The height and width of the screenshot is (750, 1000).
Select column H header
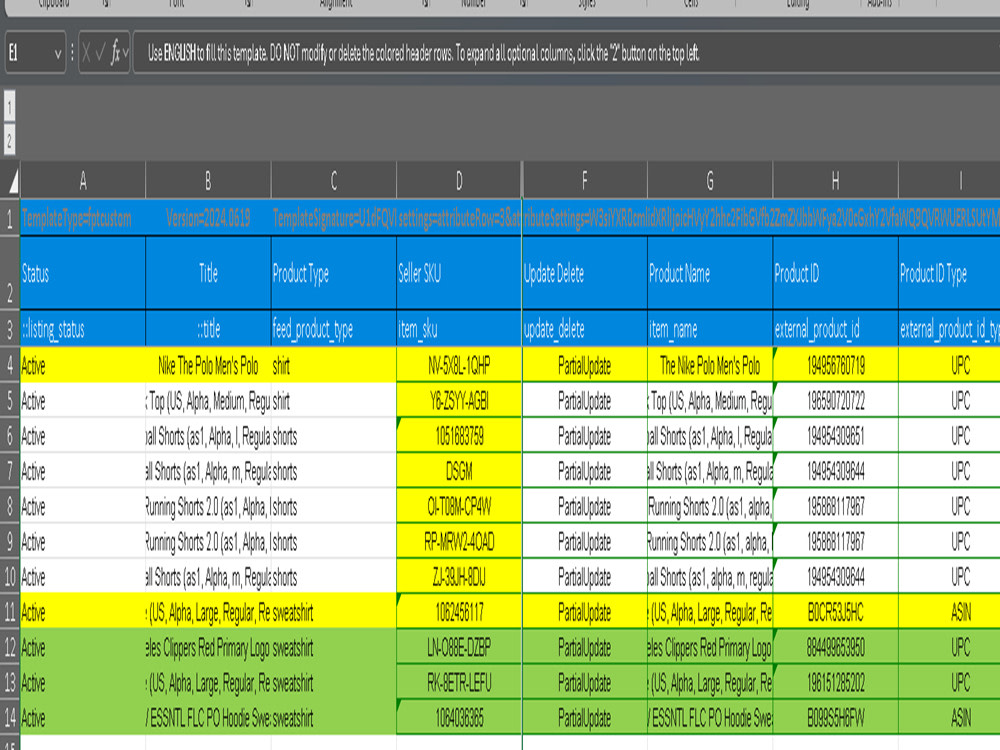[835, 180]
